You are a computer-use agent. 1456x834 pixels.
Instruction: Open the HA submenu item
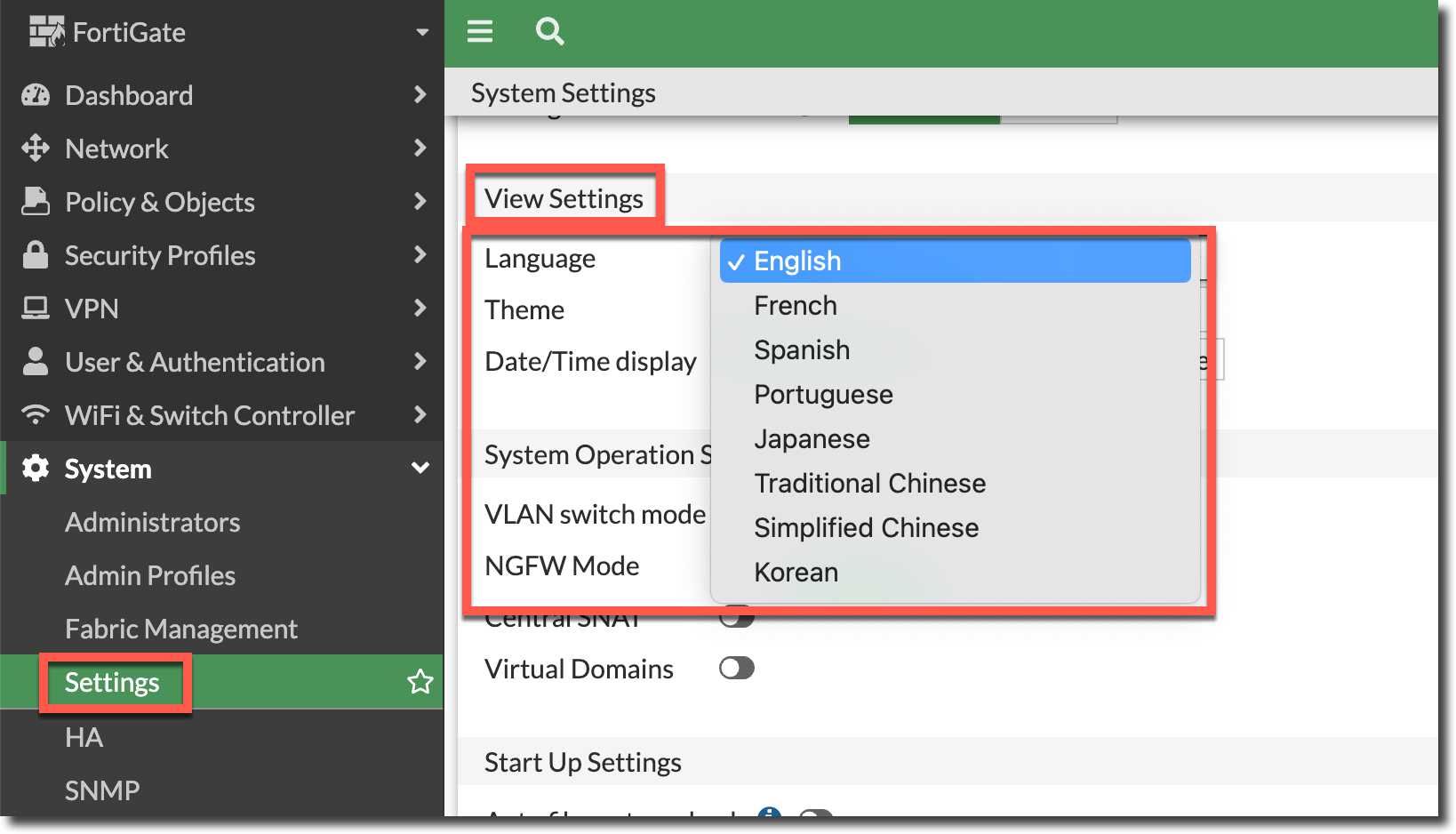84,737
